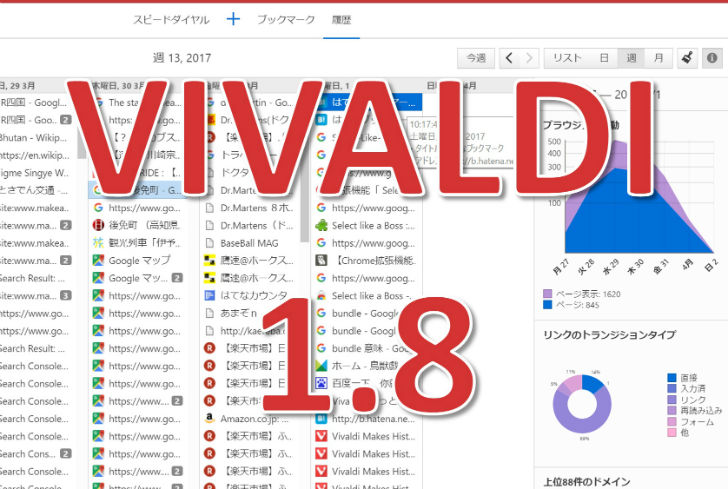Click the 直接 legend color swatch
This screenshot has height=489, width=728.
click(x=672, y=378)
